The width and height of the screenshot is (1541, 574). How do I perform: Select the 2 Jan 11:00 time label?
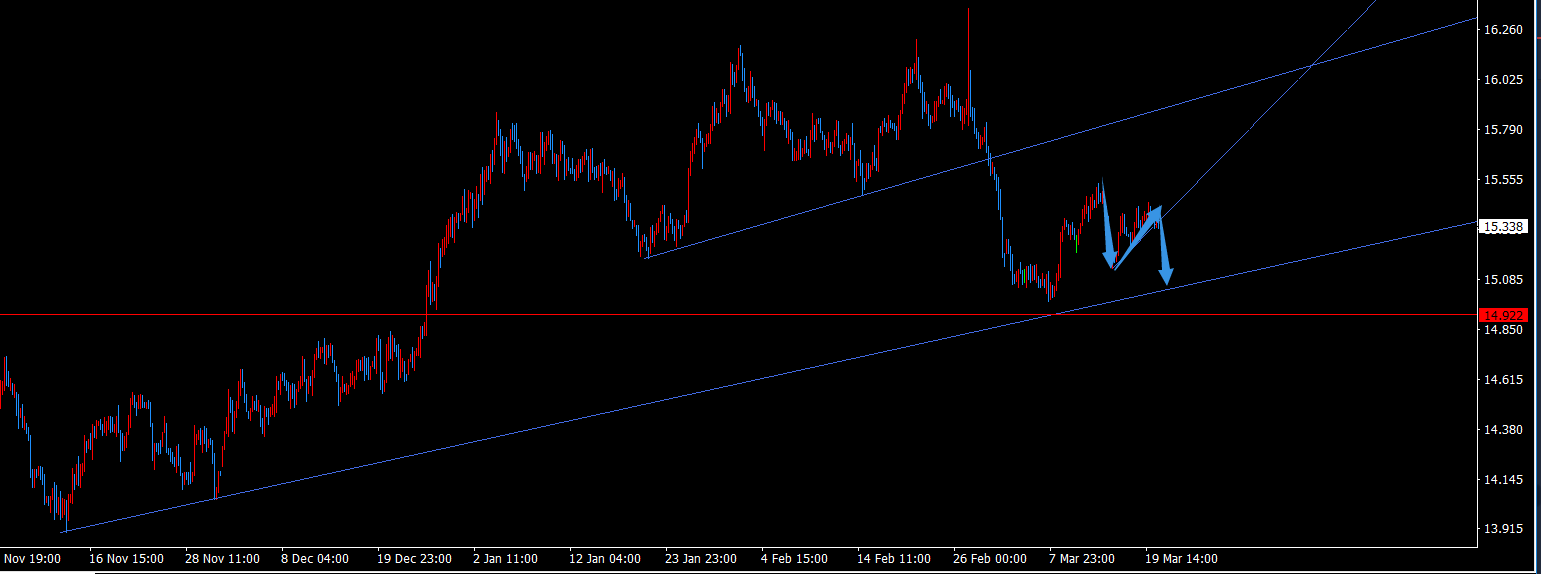(x=507, y=559)
